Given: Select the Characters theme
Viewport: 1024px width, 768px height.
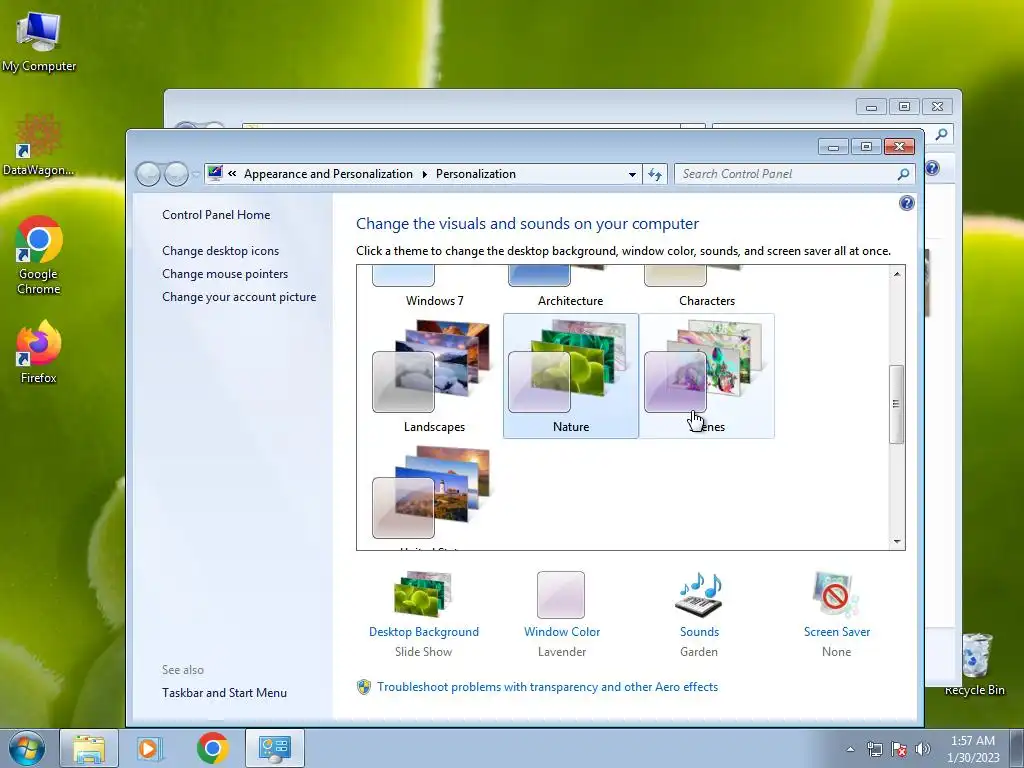Looking at the screenshot, I should click(x=707, y=287).
